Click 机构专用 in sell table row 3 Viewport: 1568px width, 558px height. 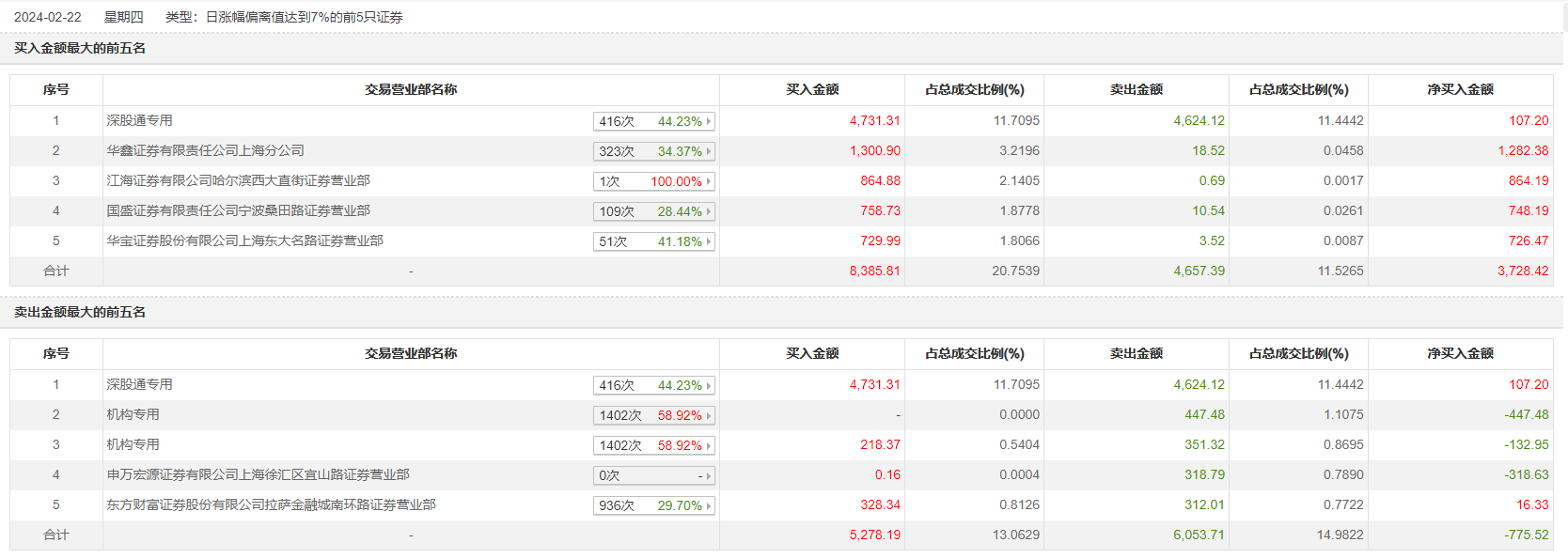pos(133,444)
